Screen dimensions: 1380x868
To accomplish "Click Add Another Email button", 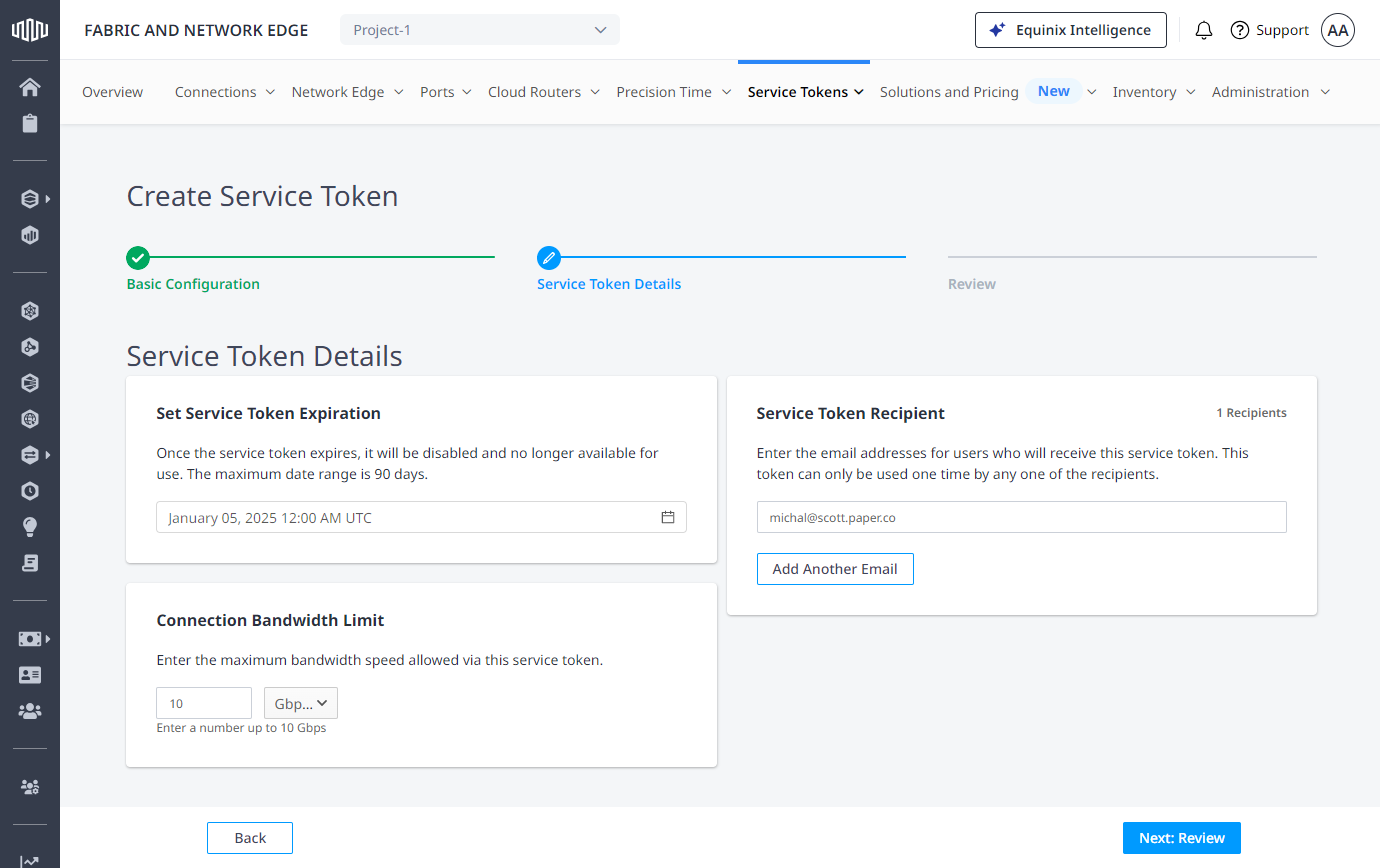I will point(835,569).
